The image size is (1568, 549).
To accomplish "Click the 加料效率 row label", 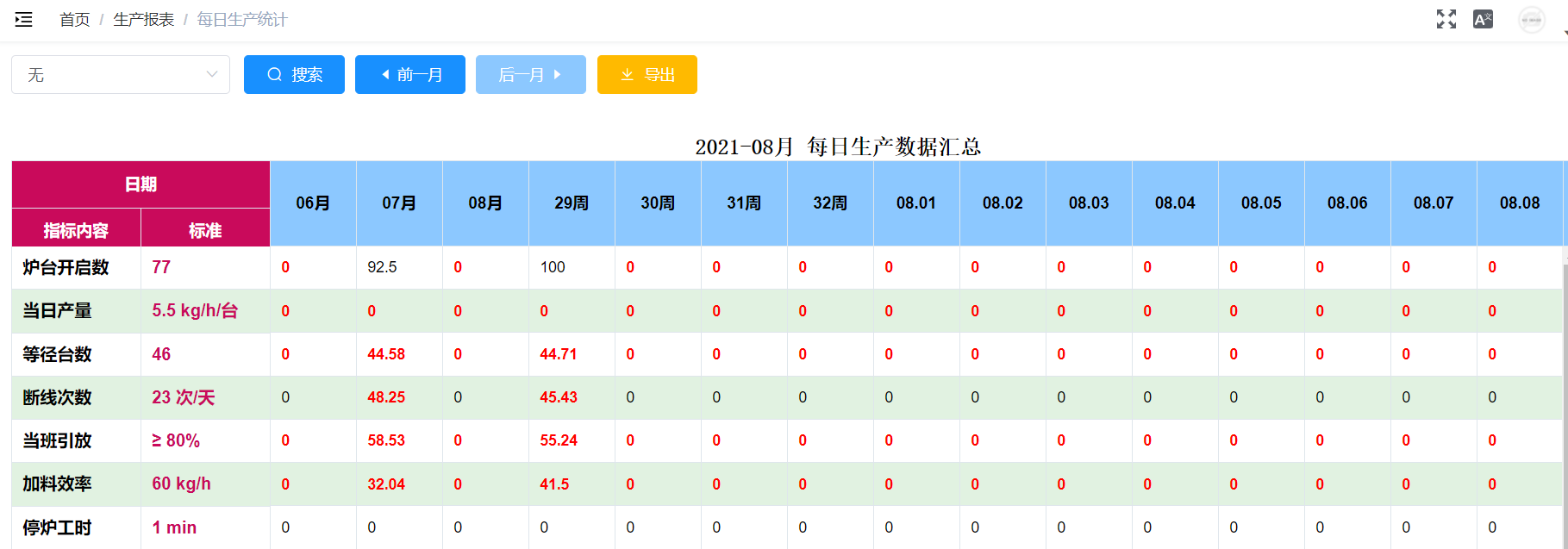I will (57, 483).
